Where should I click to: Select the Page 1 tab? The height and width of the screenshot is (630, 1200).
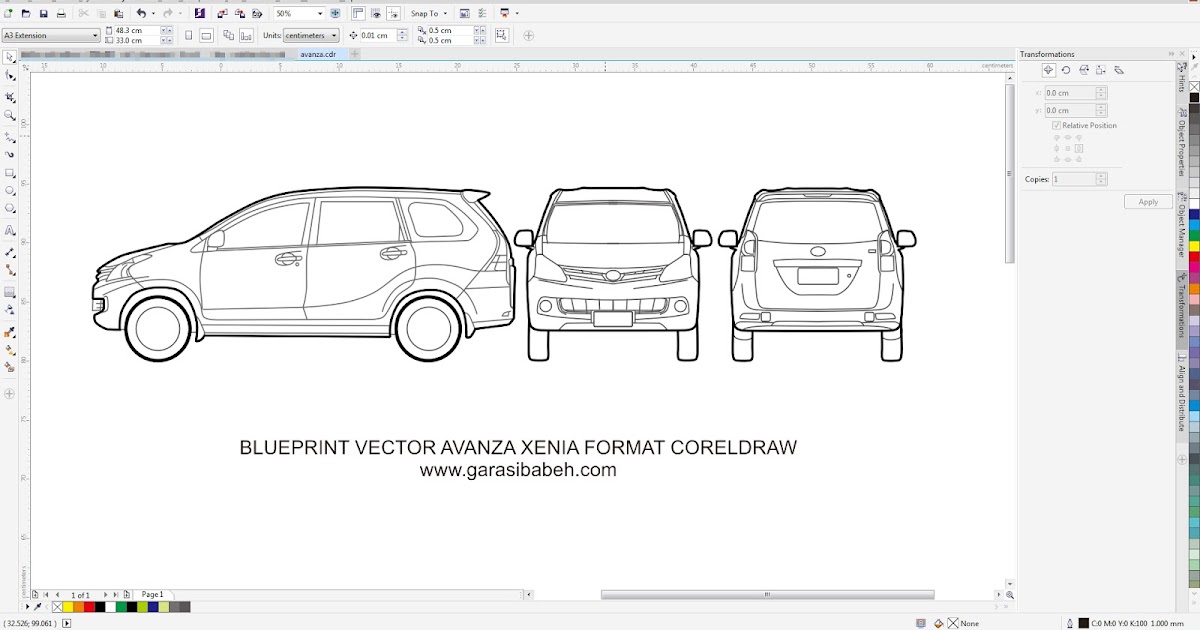[152, 595]
